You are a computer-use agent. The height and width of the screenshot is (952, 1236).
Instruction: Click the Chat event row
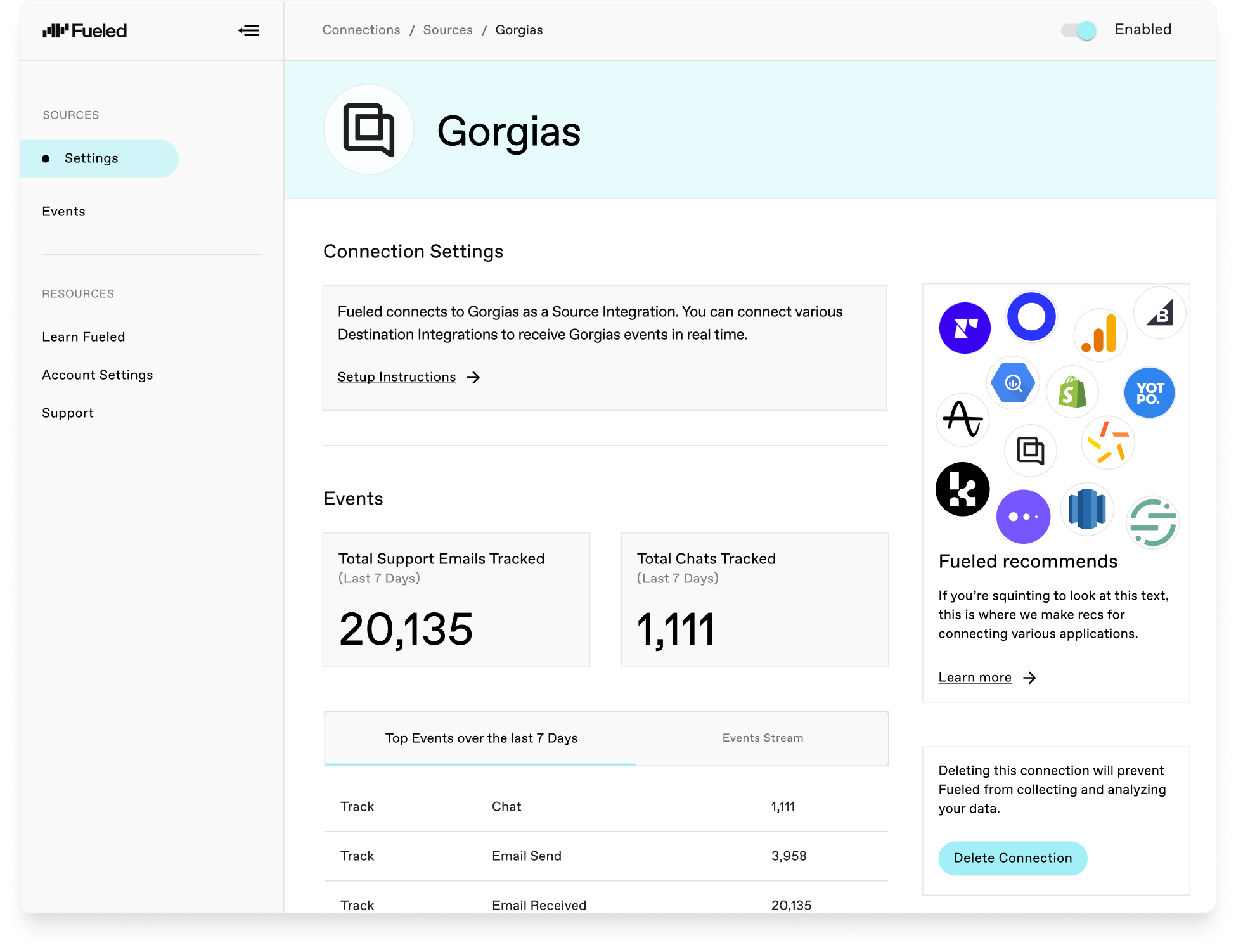pyautogui.click(x=607, y=807)
